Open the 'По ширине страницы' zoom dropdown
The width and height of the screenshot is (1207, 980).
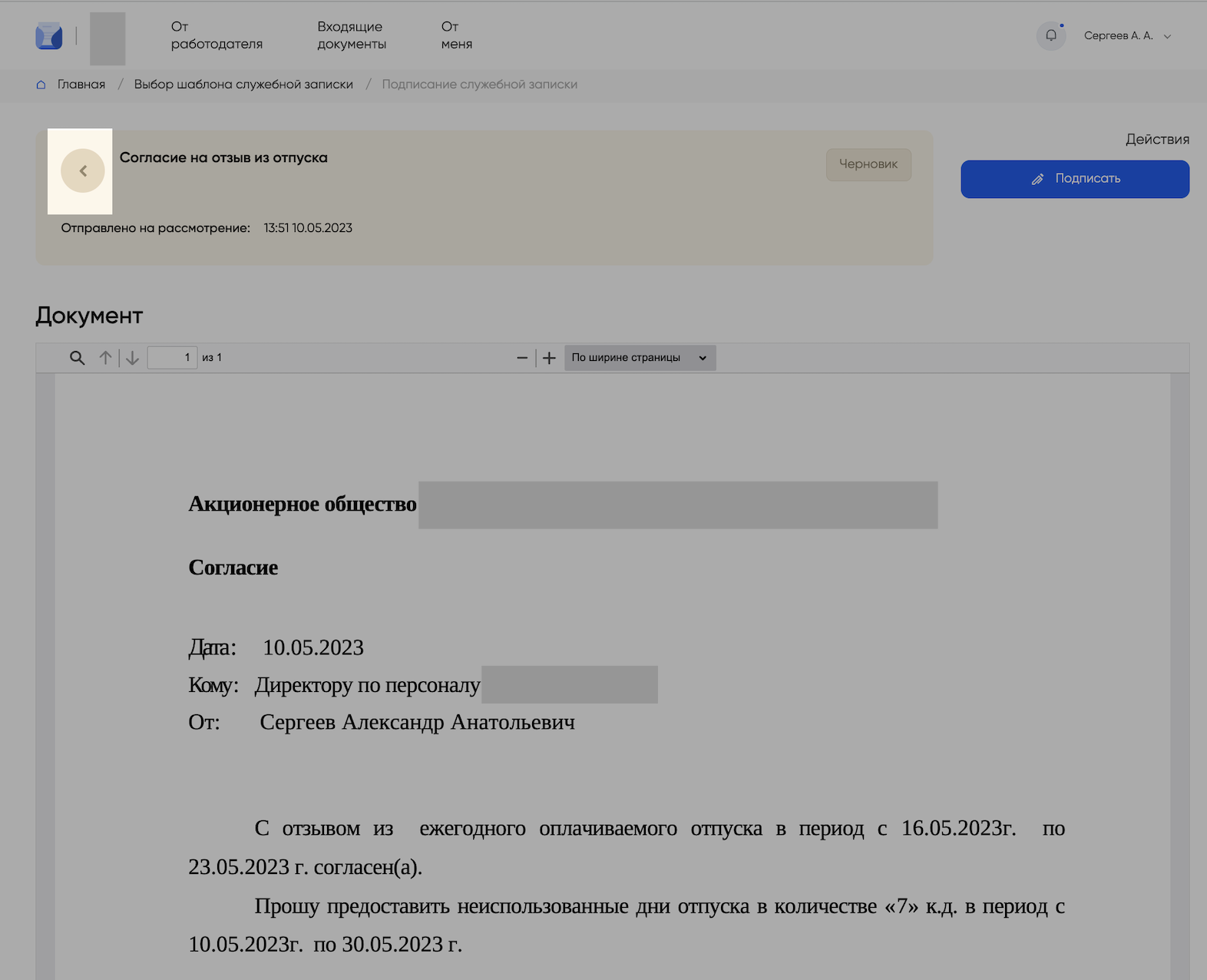pyautogui.click(x=640, y=358)
